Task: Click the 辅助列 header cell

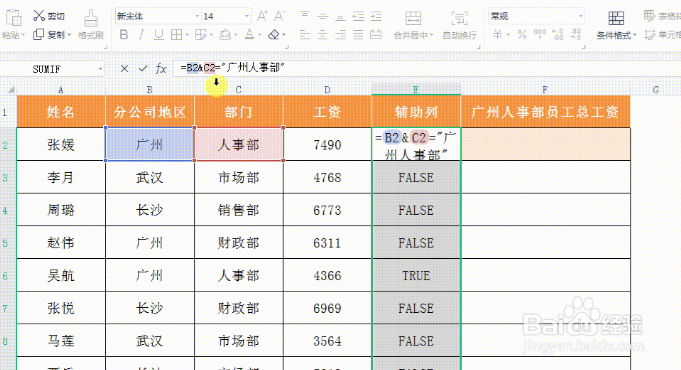Action: (x=416, y=112)
